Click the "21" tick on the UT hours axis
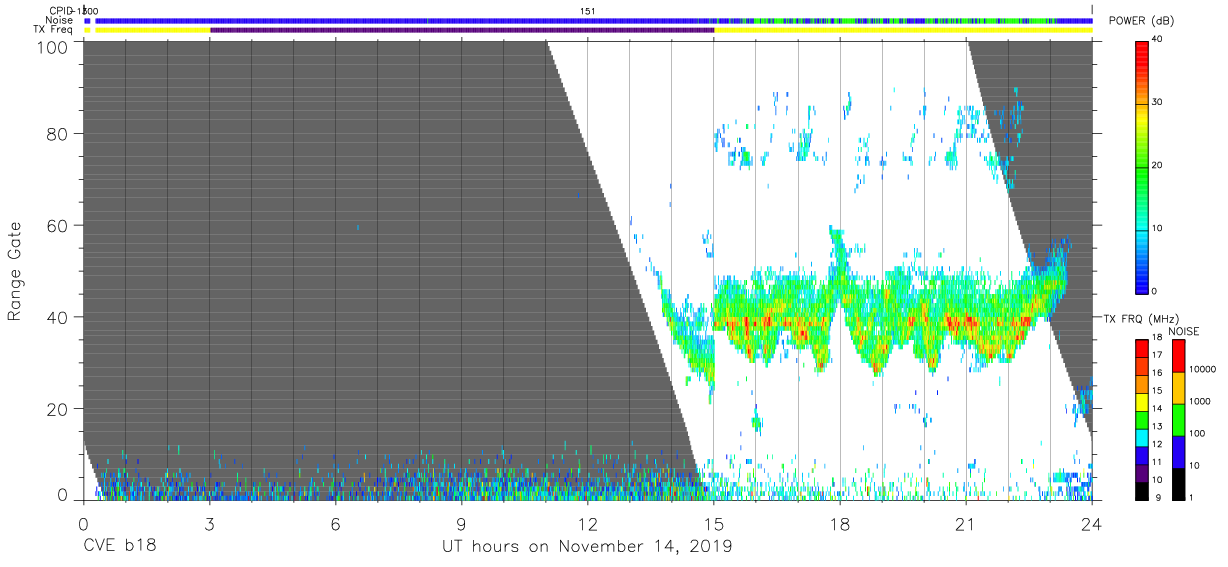 966,523
